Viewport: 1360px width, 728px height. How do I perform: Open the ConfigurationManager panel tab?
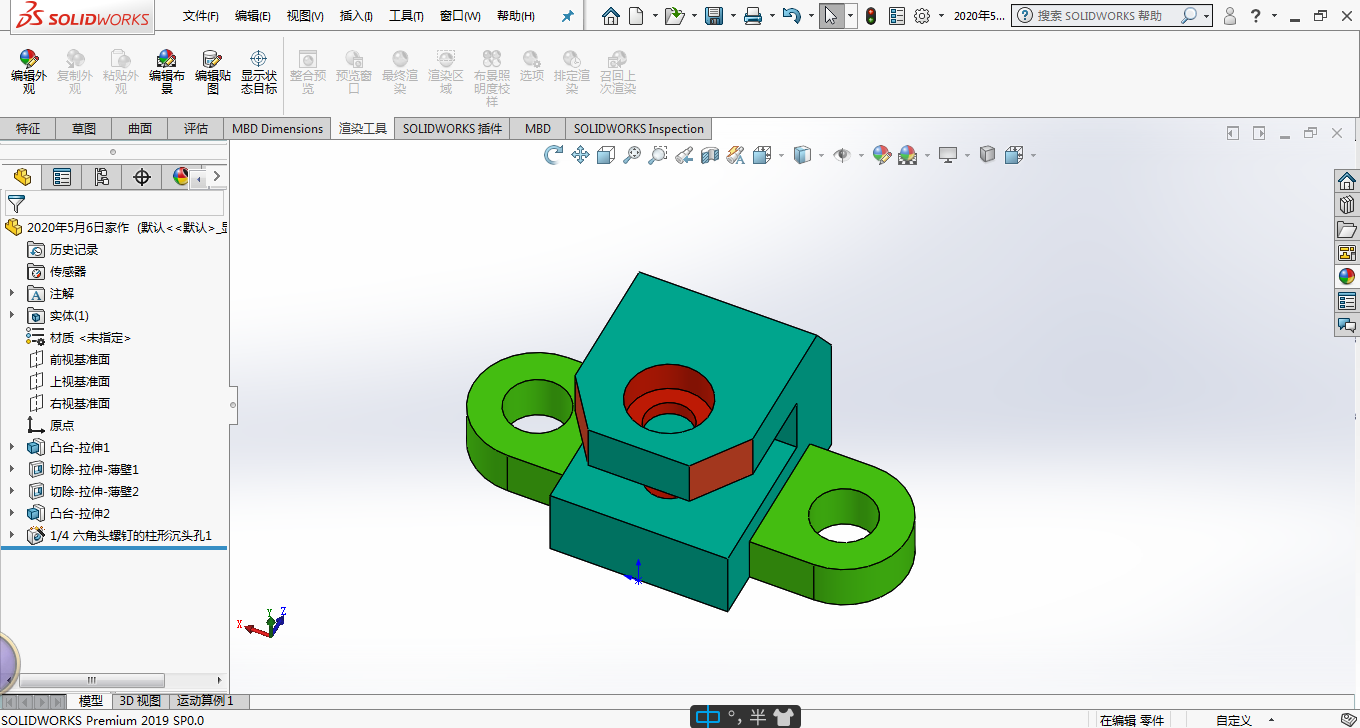click(102, 177)
